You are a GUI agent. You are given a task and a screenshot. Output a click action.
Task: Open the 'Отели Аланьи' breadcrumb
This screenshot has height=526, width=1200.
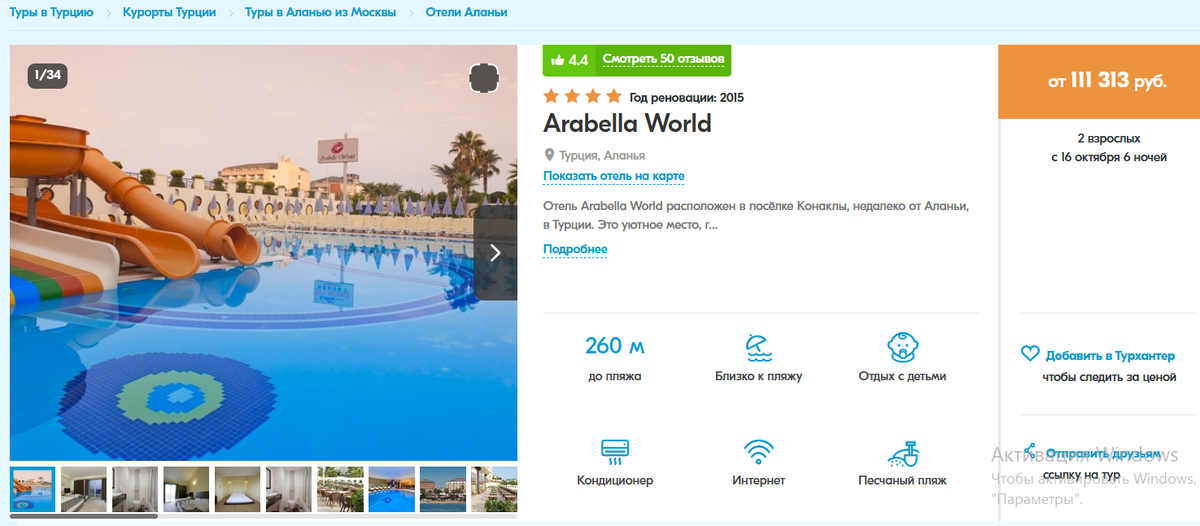click(466, 13)
